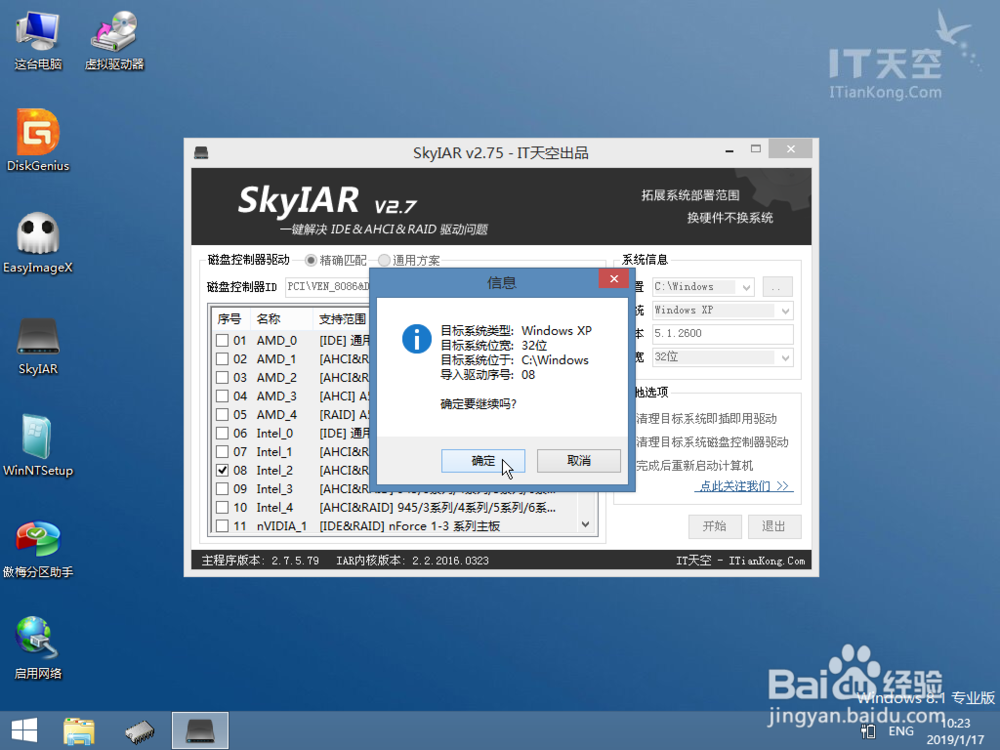Screen dimensions: 1000x750
Task: Launch DiskGenius from desktop
Action: click(x=38, y=140)
